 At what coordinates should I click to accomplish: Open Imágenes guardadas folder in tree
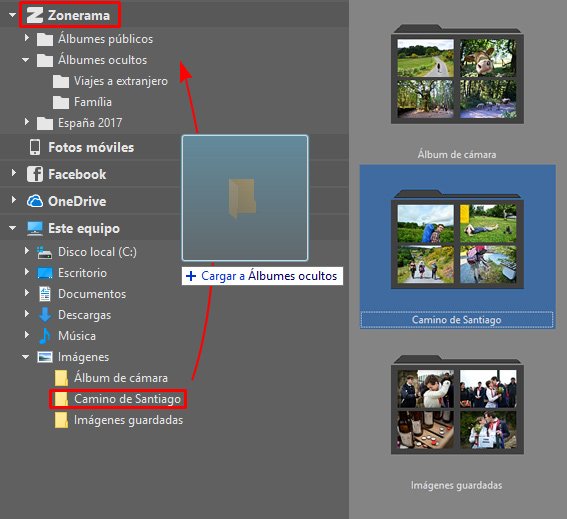coord(119,420)
